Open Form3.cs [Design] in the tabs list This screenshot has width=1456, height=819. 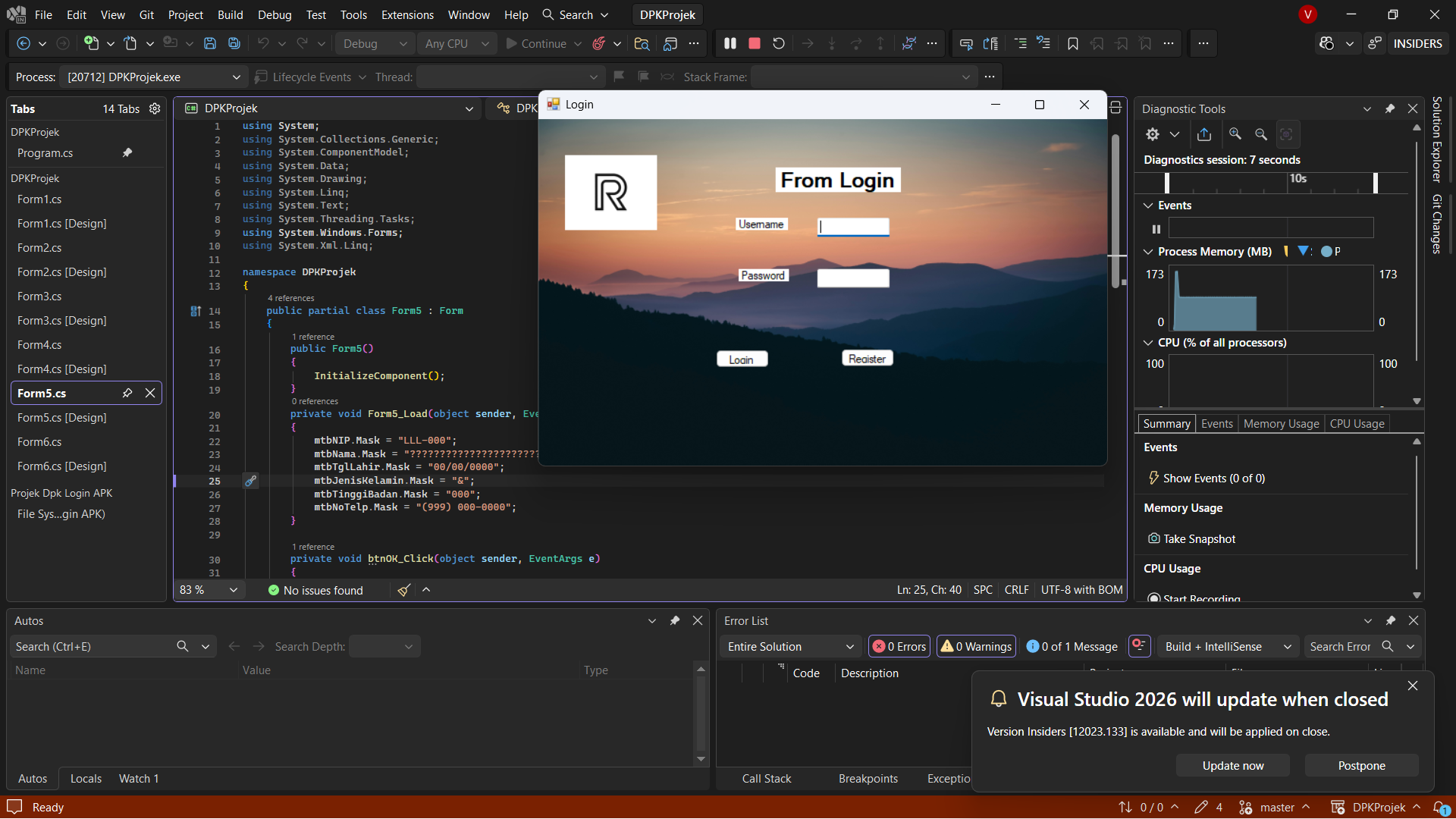coord(62,321)
